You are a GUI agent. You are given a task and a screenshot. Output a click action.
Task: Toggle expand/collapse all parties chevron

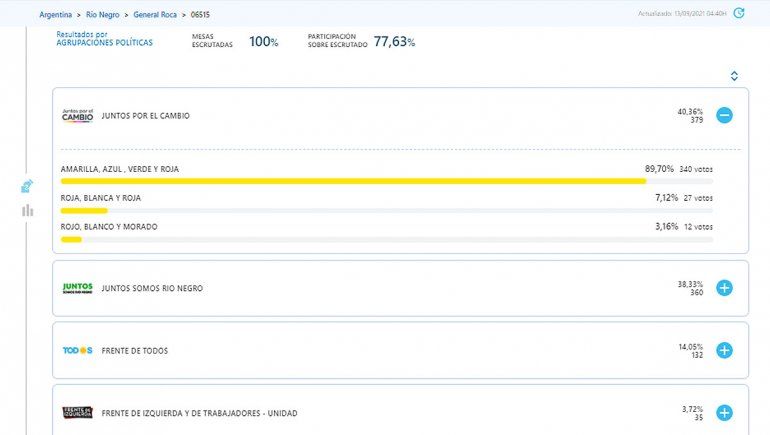tap(734, 76)
